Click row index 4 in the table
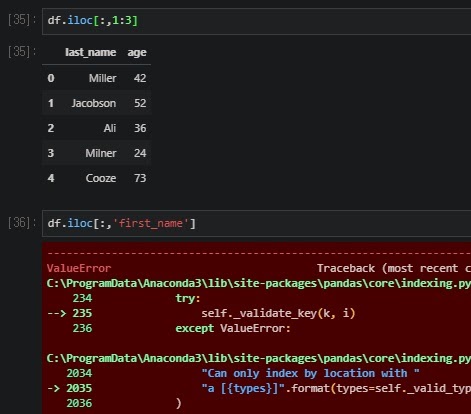The height and width of the screenshot is (414, 471). tap(51, 178)
